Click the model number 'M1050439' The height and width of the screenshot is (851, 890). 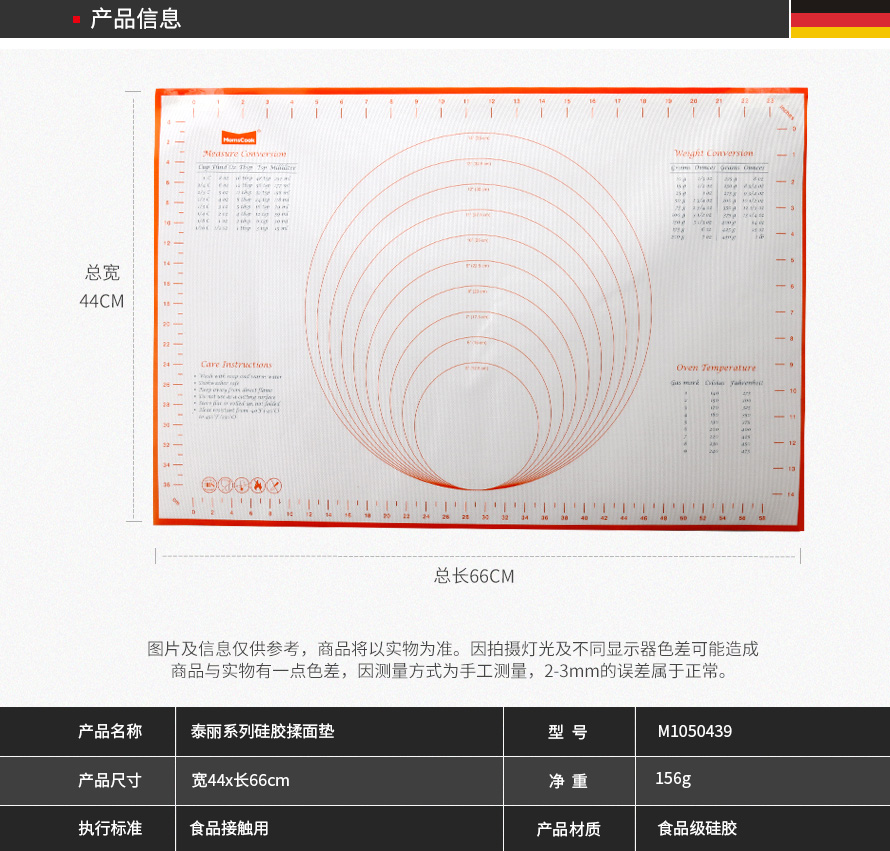point(695,731)
